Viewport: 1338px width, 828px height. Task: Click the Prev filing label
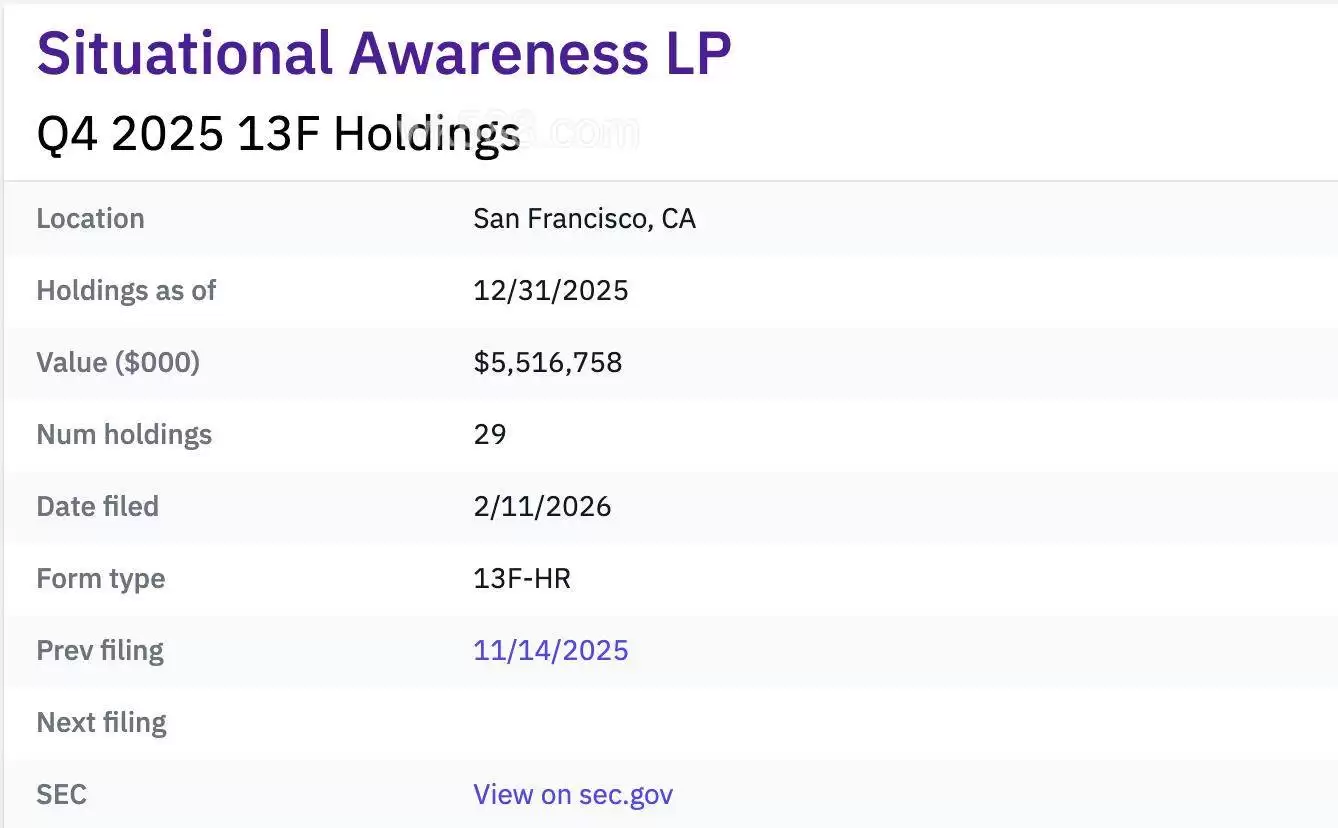click(99, 651)
